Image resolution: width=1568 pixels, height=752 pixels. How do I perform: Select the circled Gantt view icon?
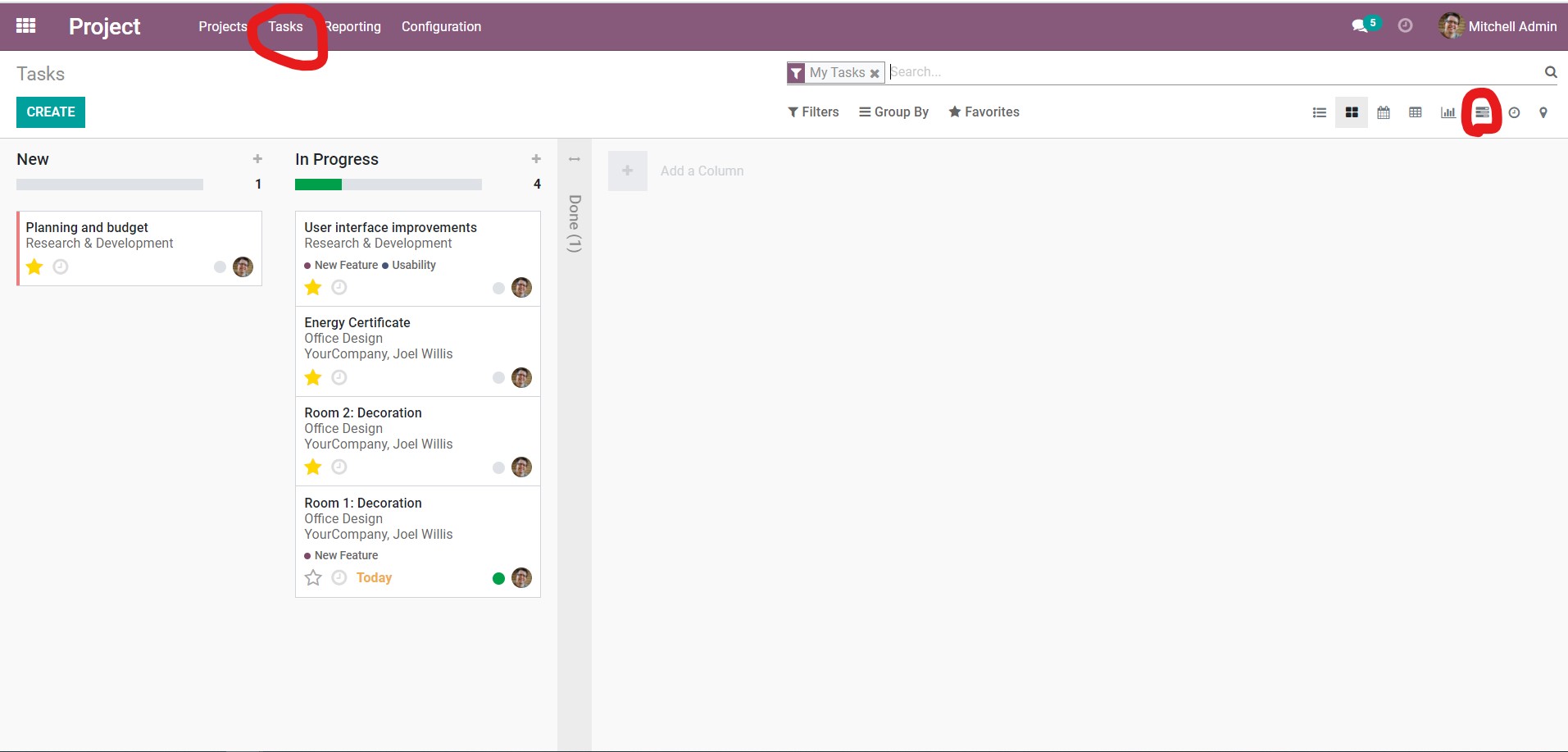click(x=1481, y=112)
